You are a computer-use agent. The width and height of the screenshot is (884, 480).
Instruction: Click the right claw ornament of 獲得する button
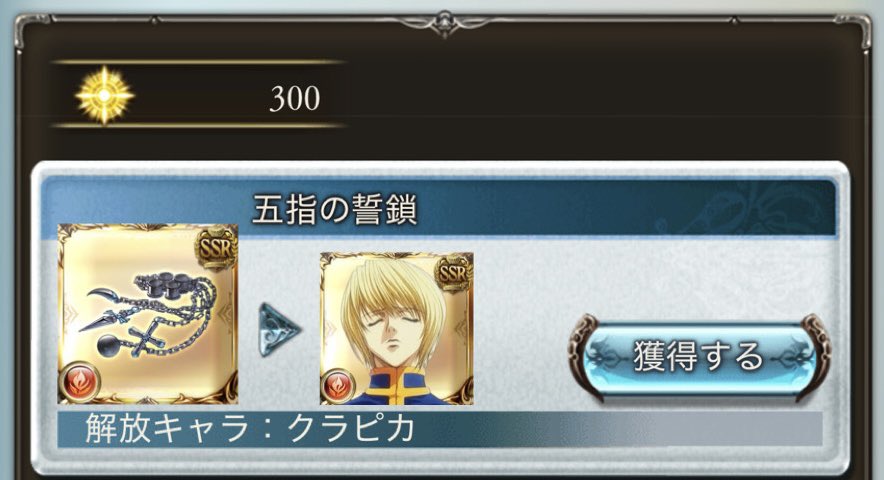814,356
